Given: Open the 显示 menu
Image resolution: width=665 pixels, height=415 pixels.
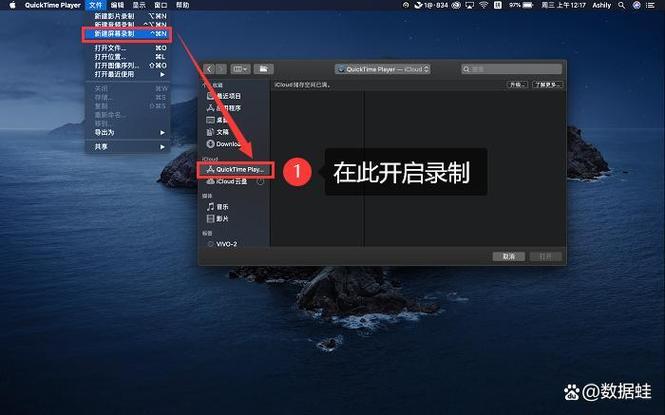Looking at the screenshot, I should (x=139, y=5).
